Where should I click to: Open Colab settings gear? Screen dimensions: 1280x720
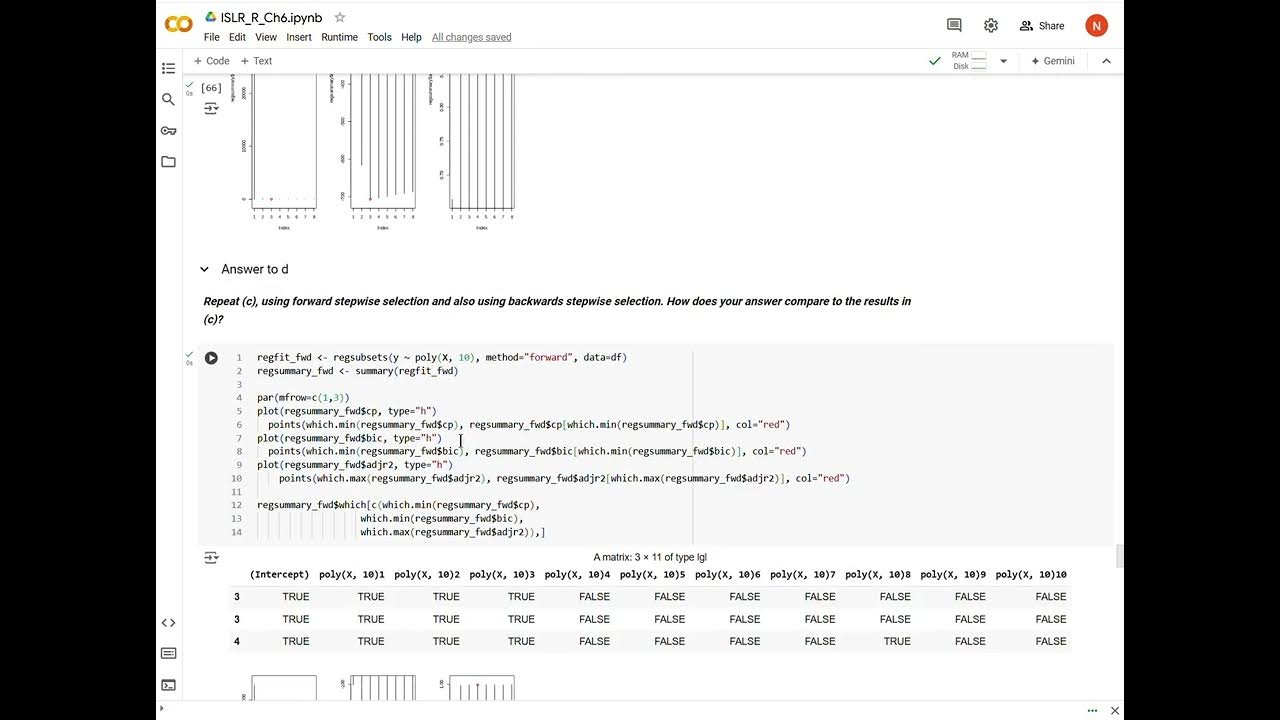pos(990,26)
